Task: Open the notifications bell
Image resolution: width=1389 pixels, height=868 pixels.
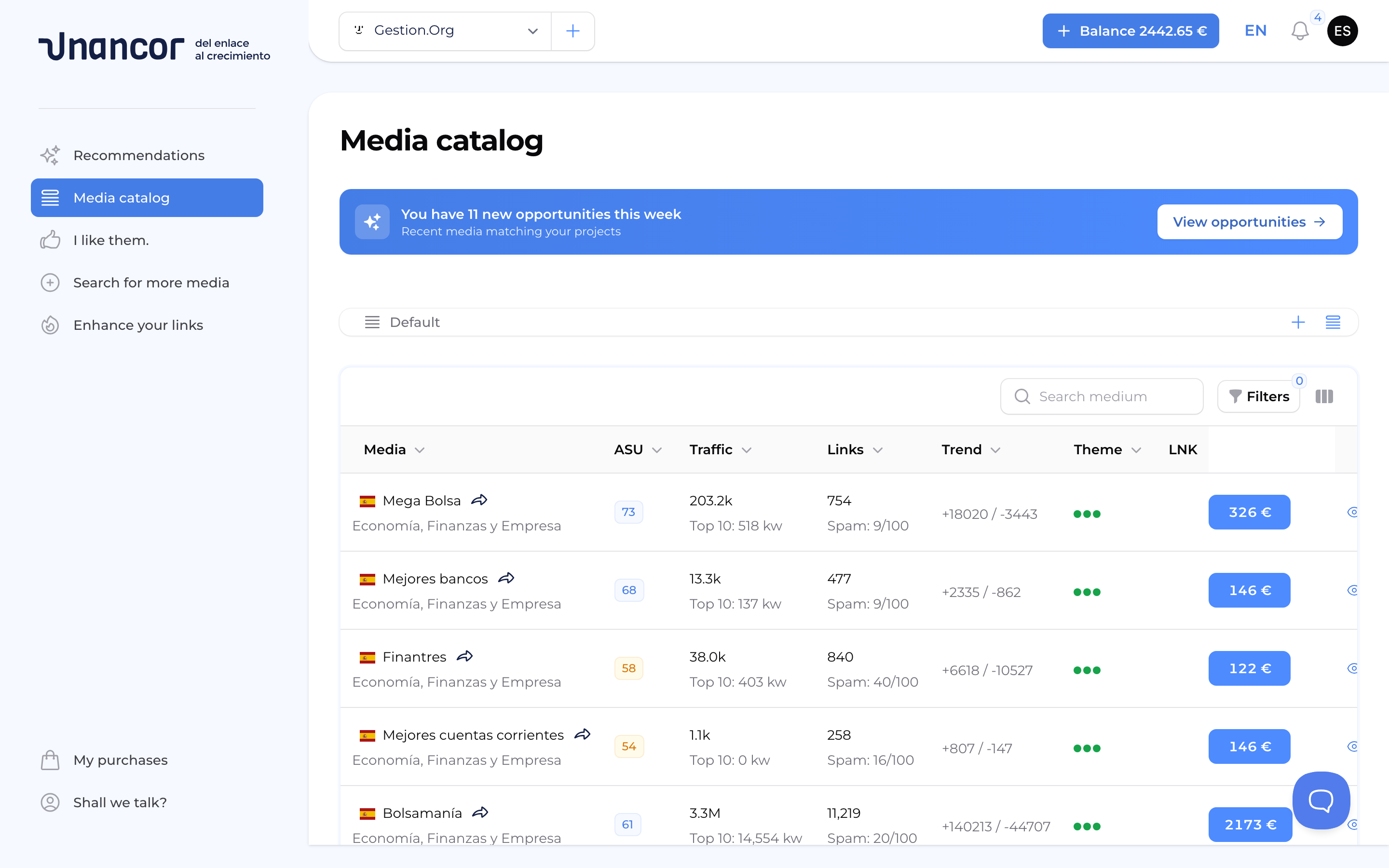Action: (1299, 30)
